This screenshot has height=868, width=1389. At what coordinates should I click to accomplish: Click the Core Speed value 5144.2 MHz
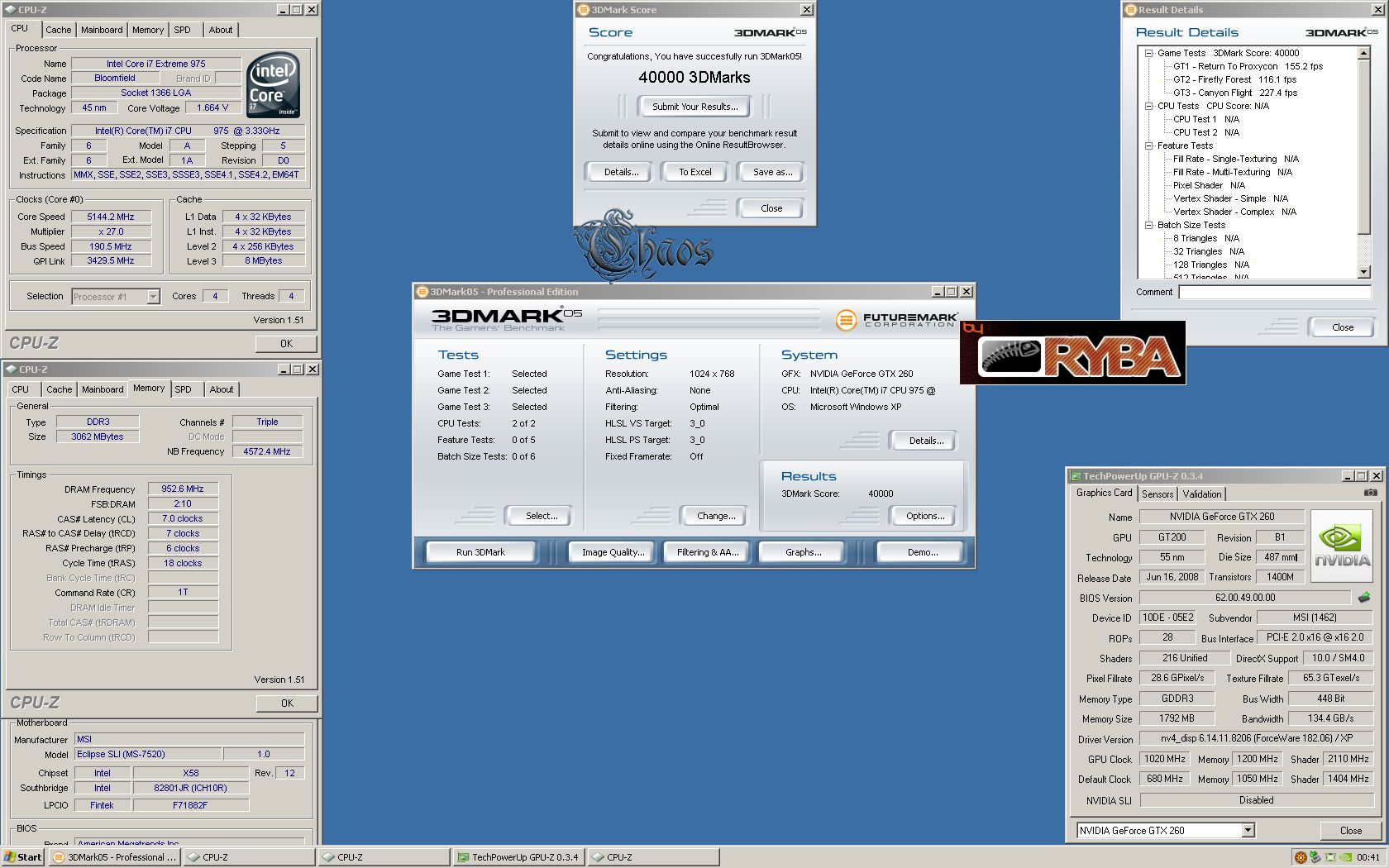[111, 217]
